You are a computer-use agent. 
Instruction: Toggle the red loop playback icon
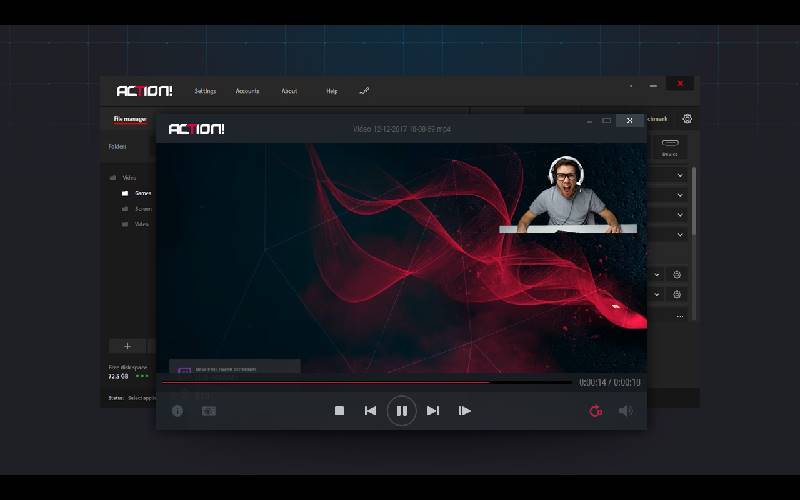[x=596, y=411]
